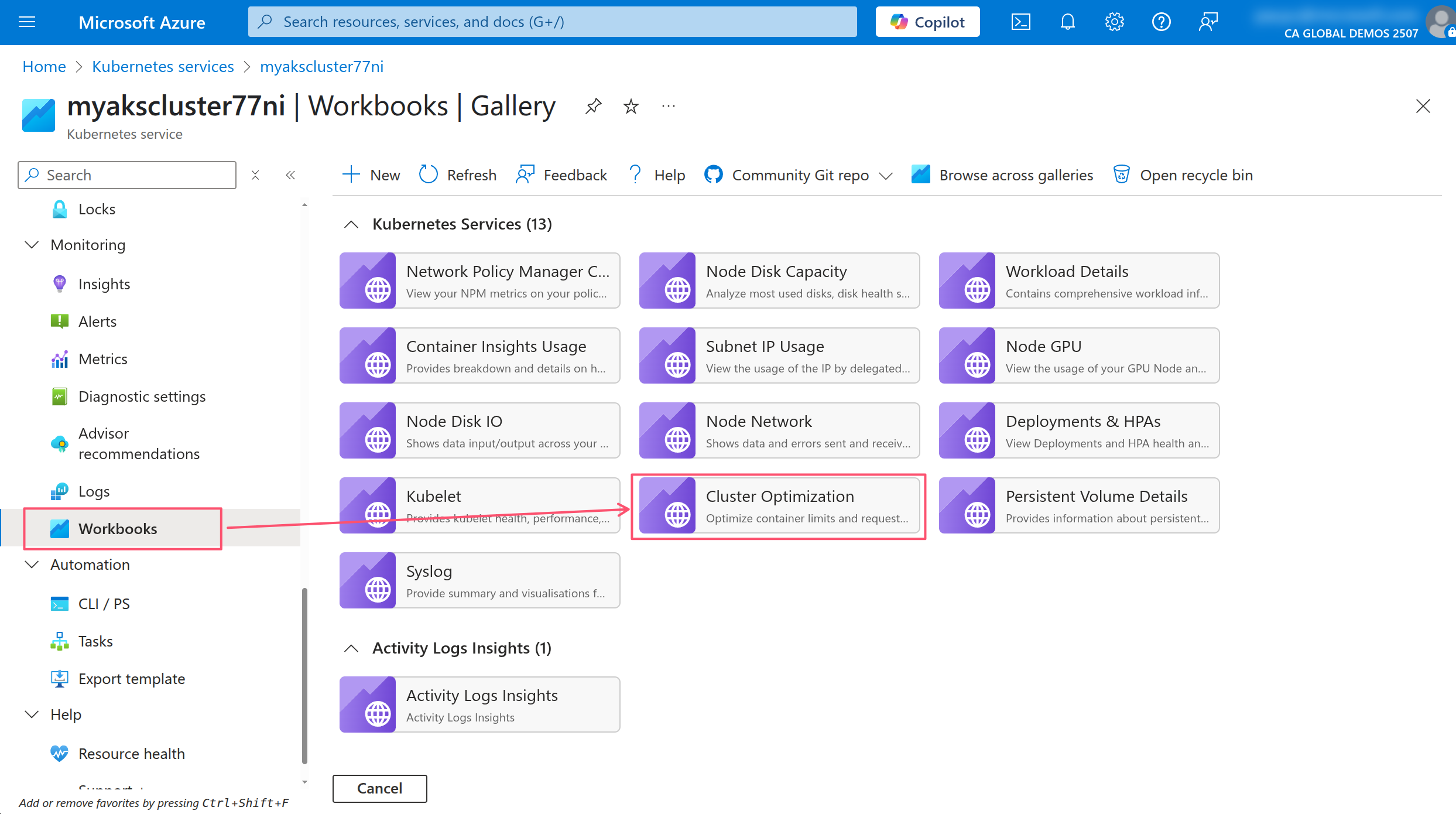Click Microsoft Azure portal title

[142, 22]
